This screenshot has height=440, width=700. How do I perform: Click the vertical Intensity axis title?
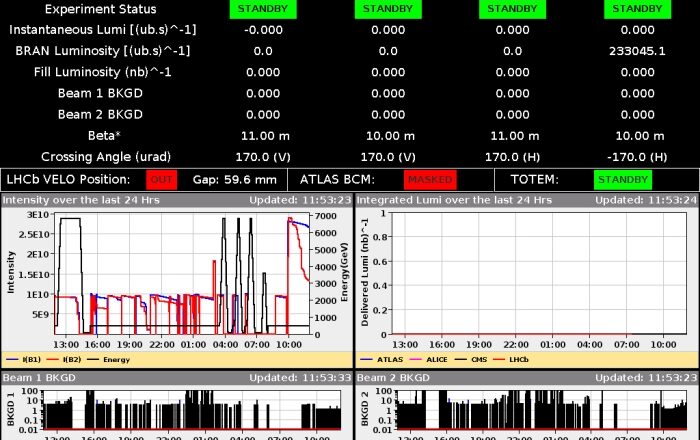(x=10, y=272)
